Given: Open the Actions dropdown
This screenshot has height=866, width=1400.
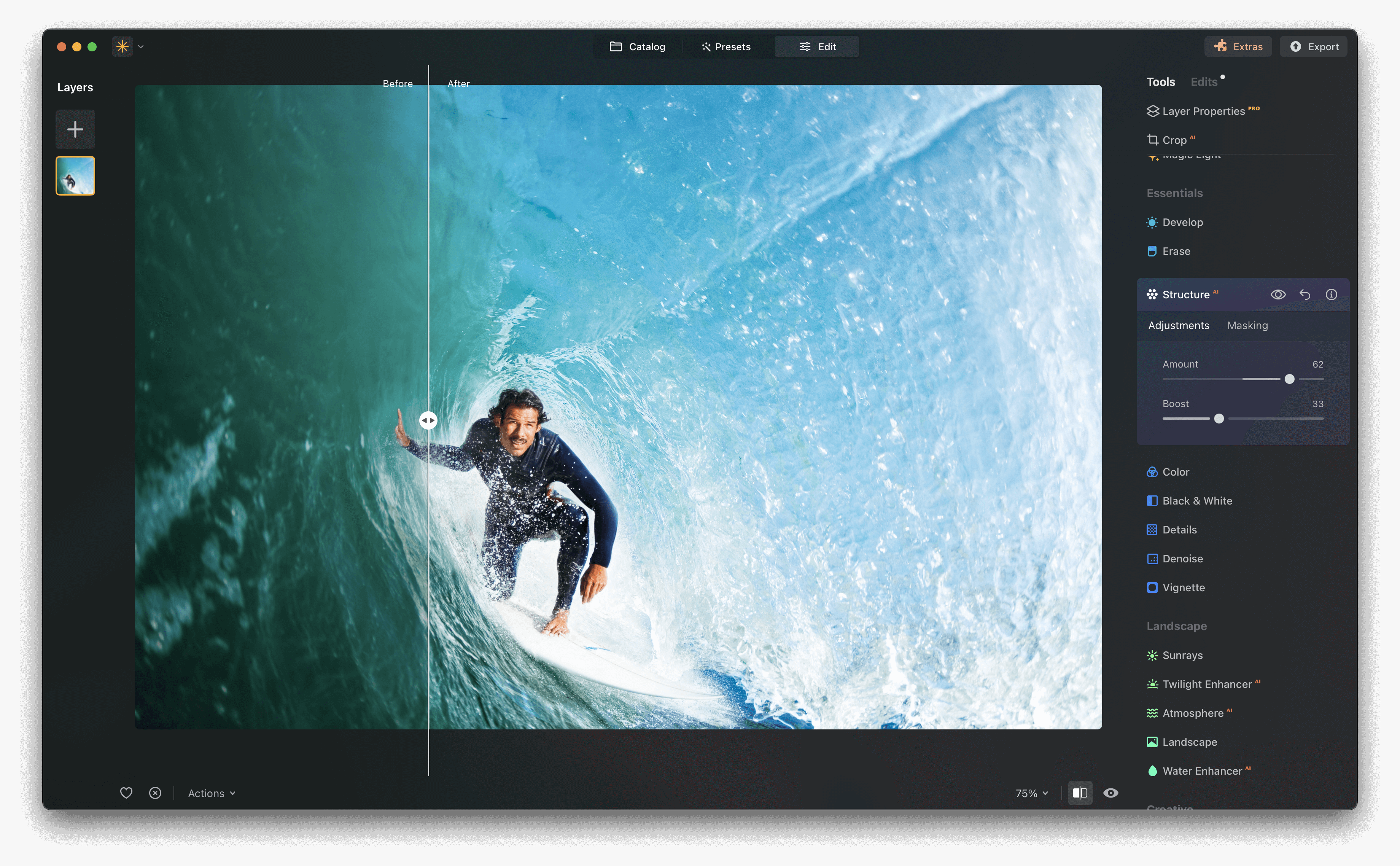Looking at the screenshot, I should point(211,793).
